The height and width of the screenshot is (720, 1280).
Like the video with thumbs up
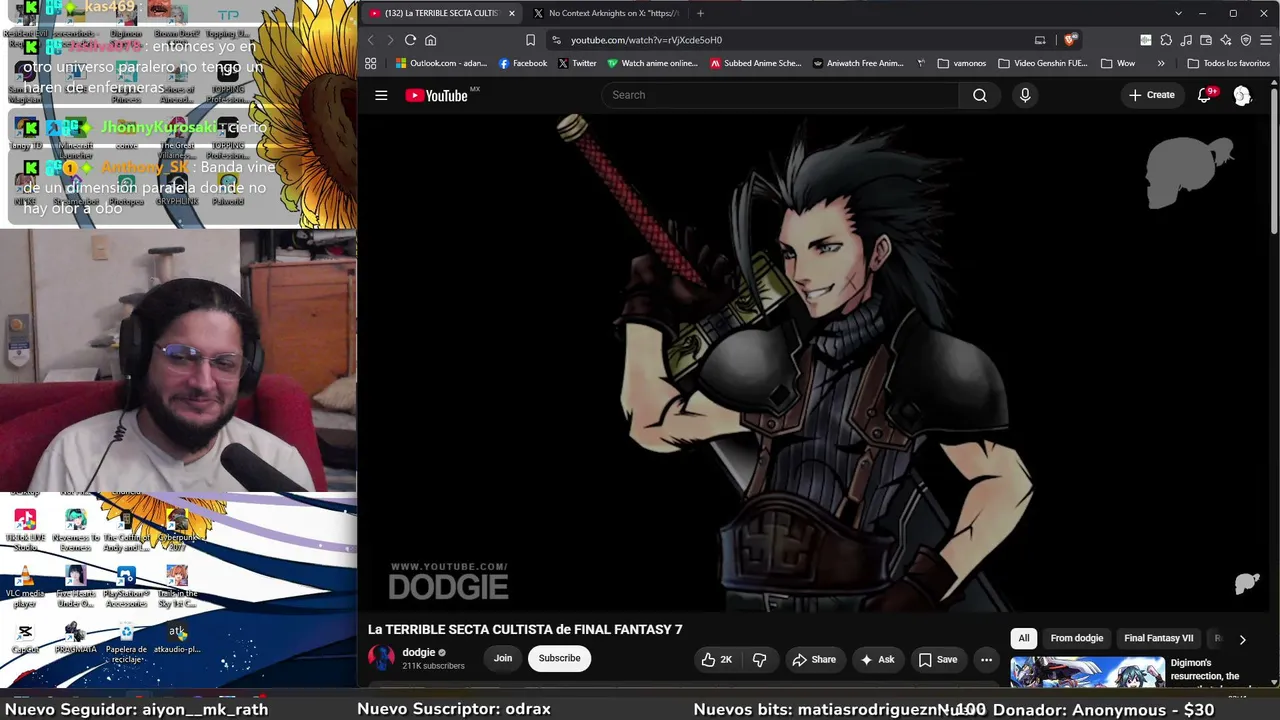716,659
